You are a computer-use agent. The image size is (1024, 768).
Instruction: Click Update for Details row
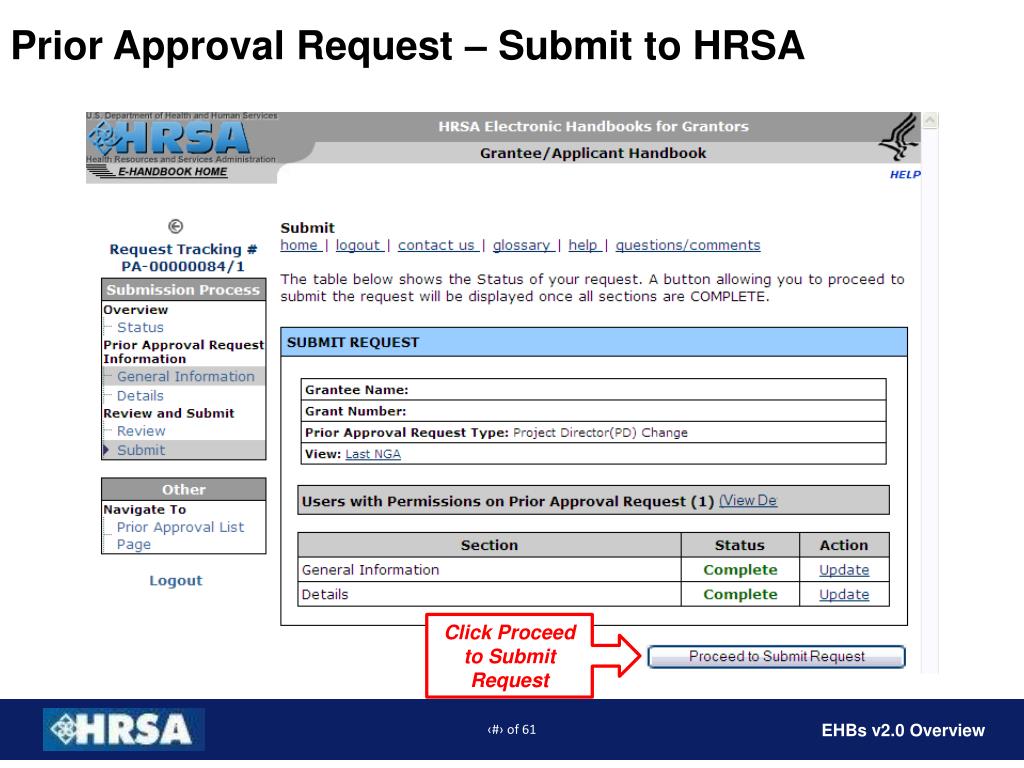pos(844,594)
